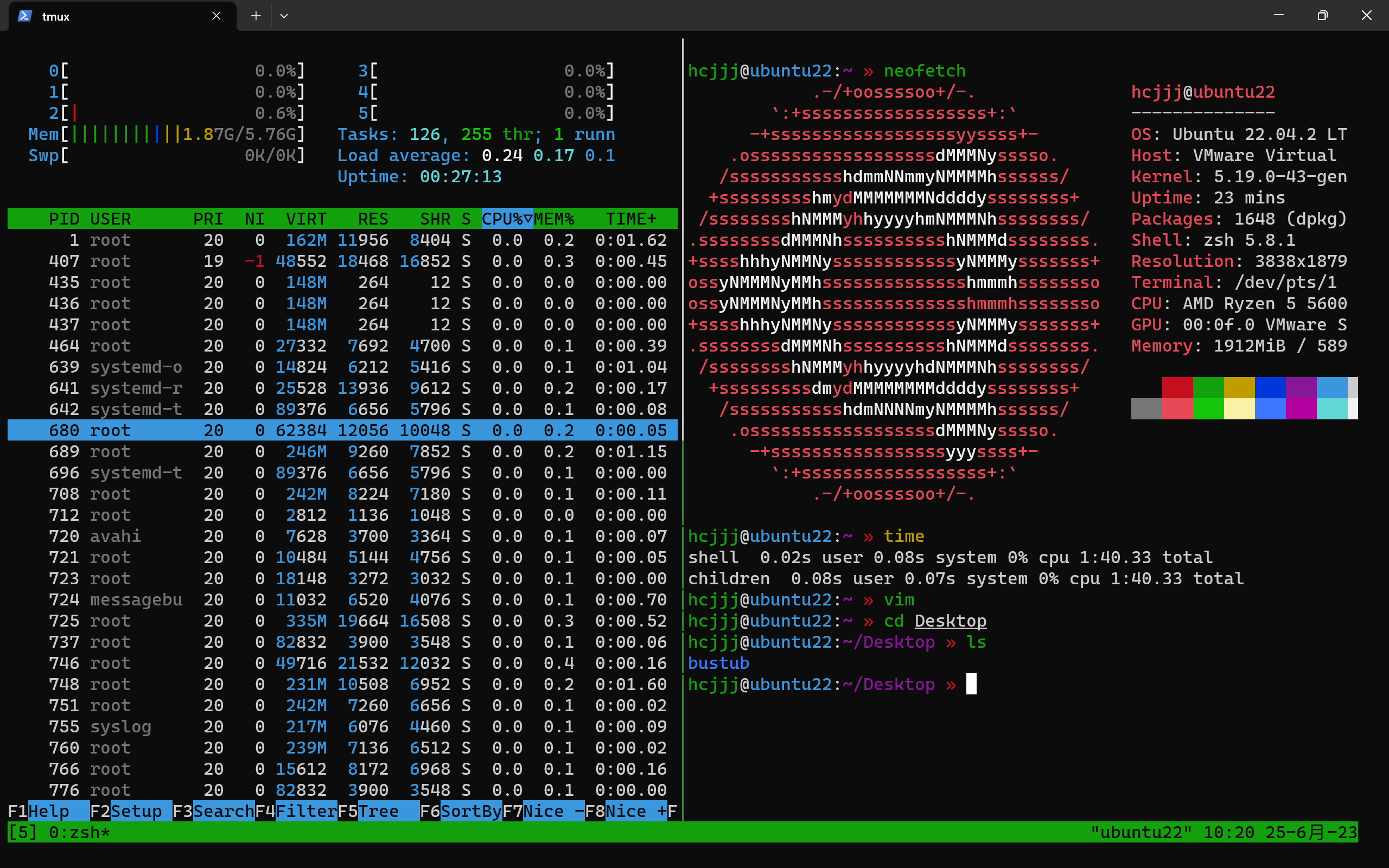Expand the new tab profile dropdown chevron
The width and height of the screenshot is (1389, 868).
[284, 16]
